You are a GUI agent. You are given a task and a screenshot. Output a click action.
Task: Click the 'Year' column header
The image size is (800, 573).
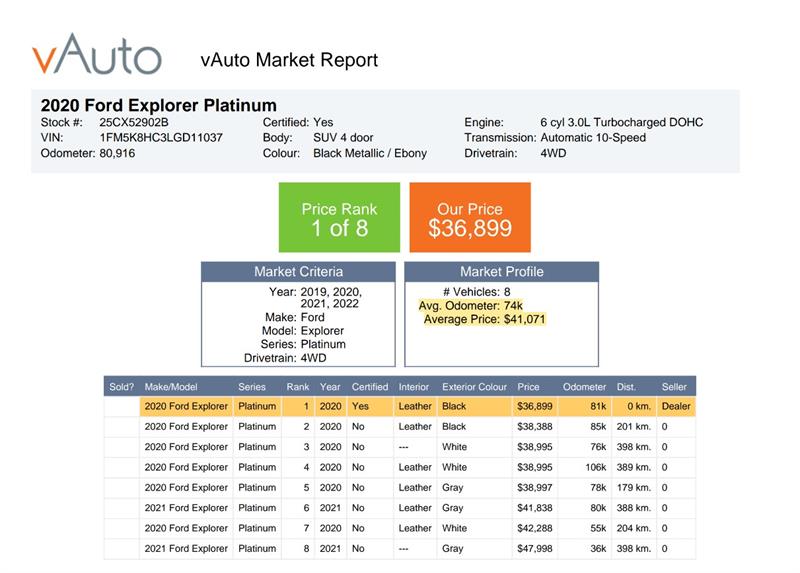[330, 387]
